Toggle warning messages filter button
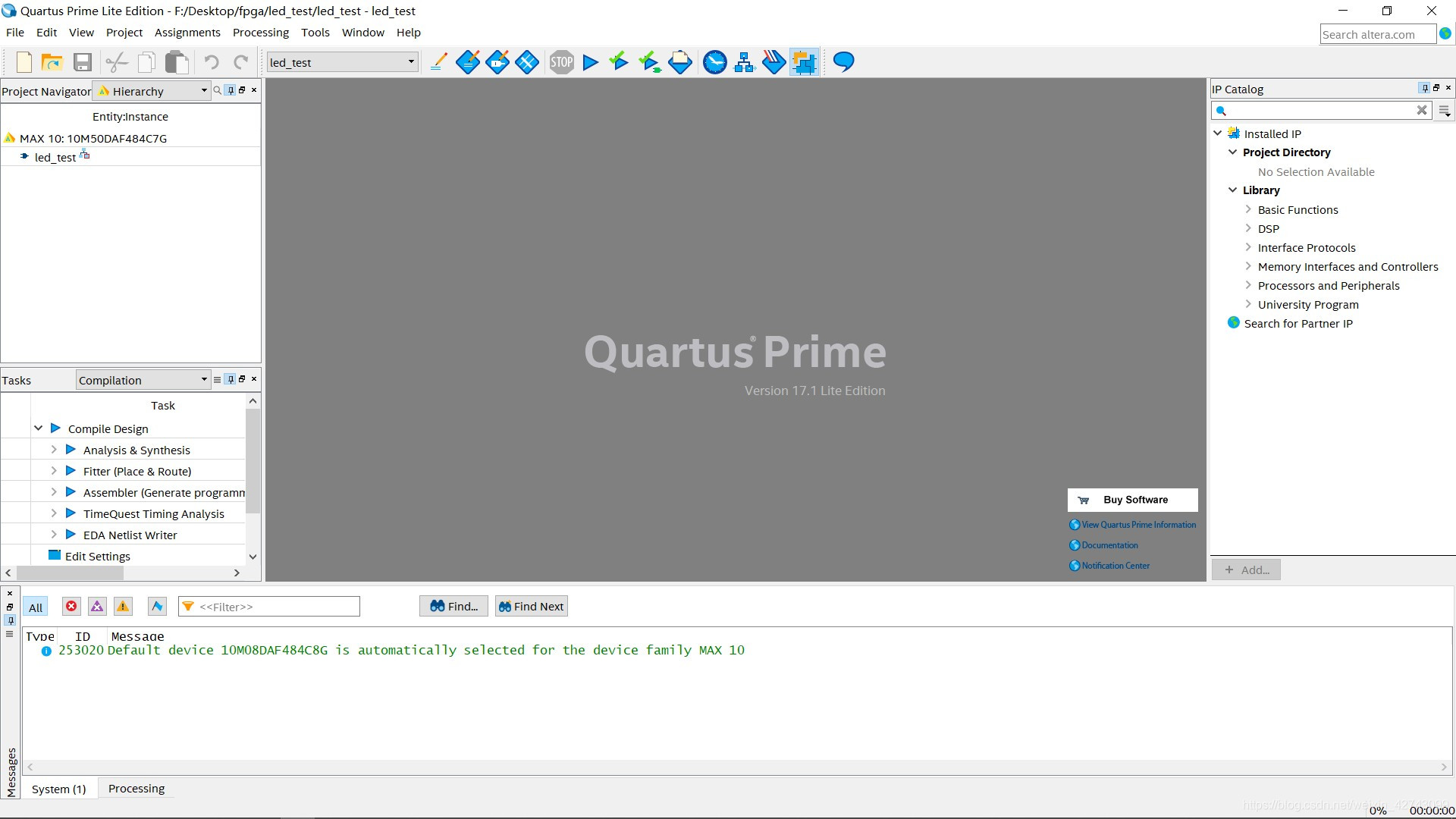The height and width of the screenshot is (819, 1456). [x=123, y=607]
